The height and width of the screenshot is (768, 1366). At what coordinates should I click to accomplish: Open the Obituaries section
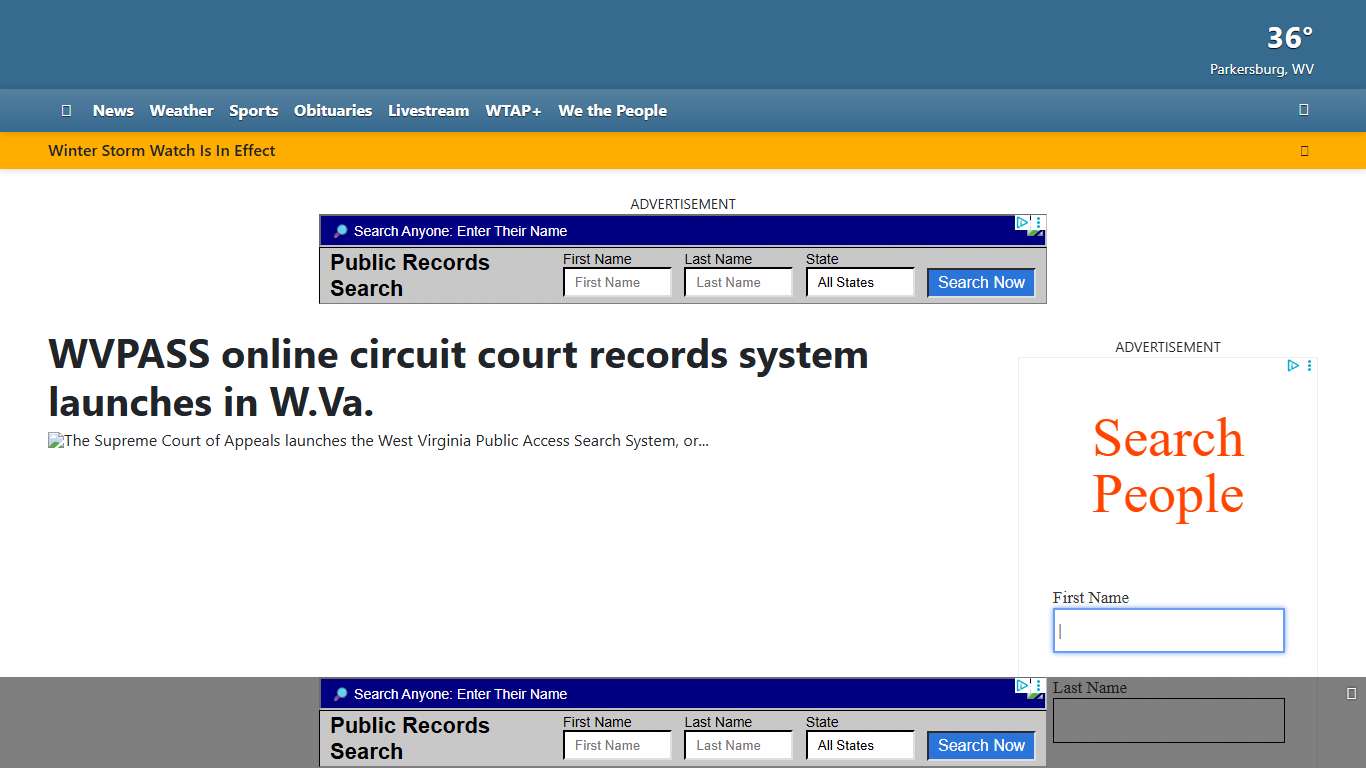pos(333,110)
